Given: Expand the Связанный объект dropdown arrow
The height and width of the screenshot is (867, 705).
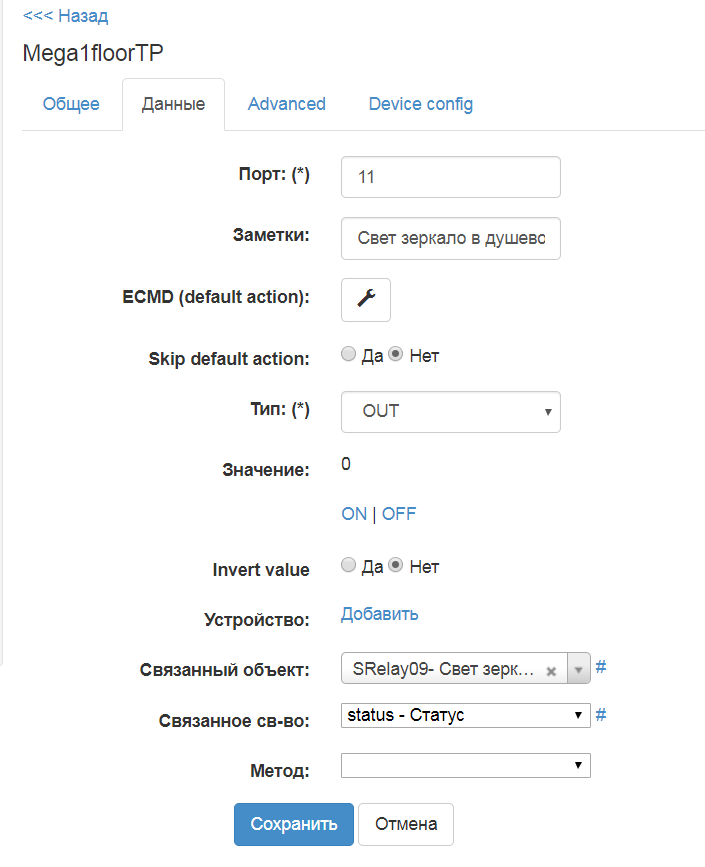Looking at the screenshot, I should (x=579, y=670).
